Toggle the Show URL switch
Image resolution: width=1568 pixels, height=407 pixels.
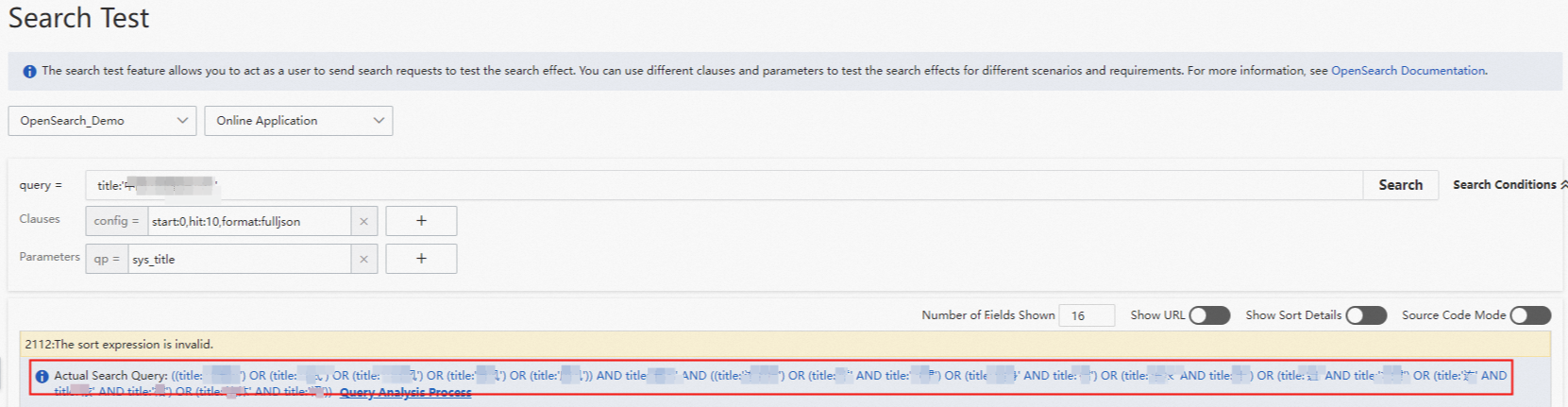(x=1209, y=315)
